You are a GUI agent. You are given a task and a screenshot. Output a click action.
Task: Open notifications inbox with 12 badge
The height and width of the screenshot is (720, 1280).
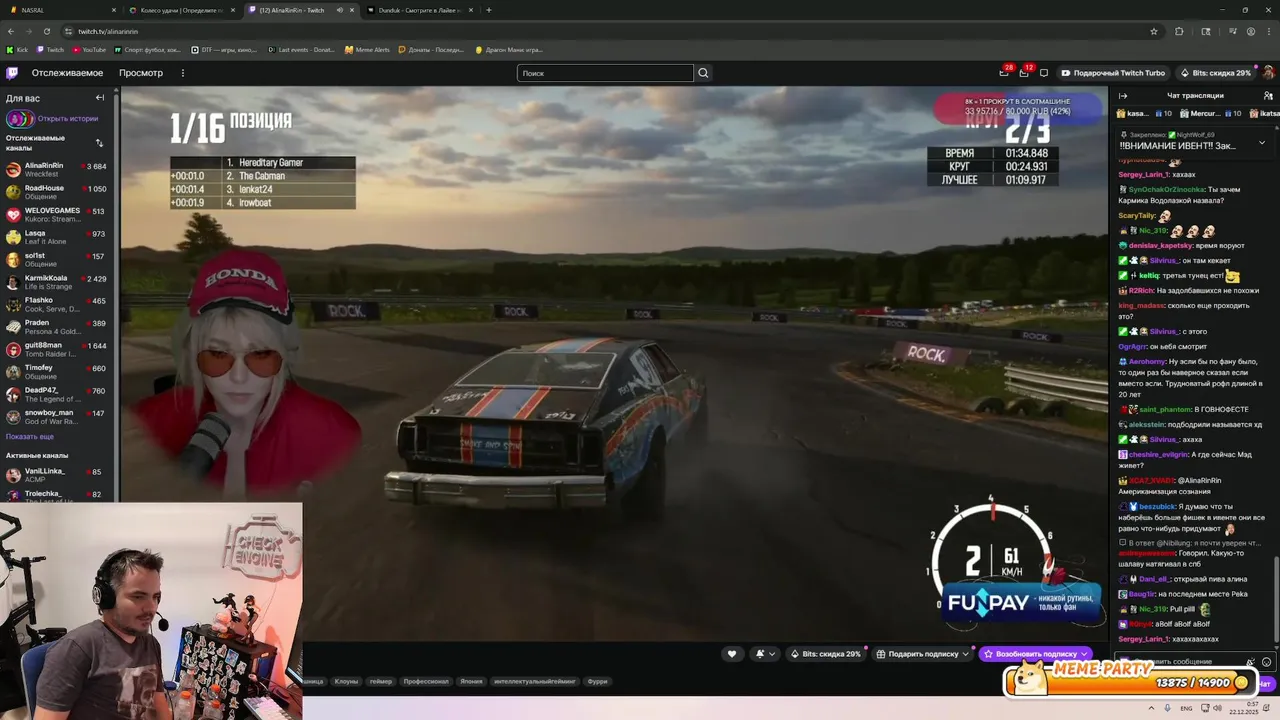coord(1024,73)
